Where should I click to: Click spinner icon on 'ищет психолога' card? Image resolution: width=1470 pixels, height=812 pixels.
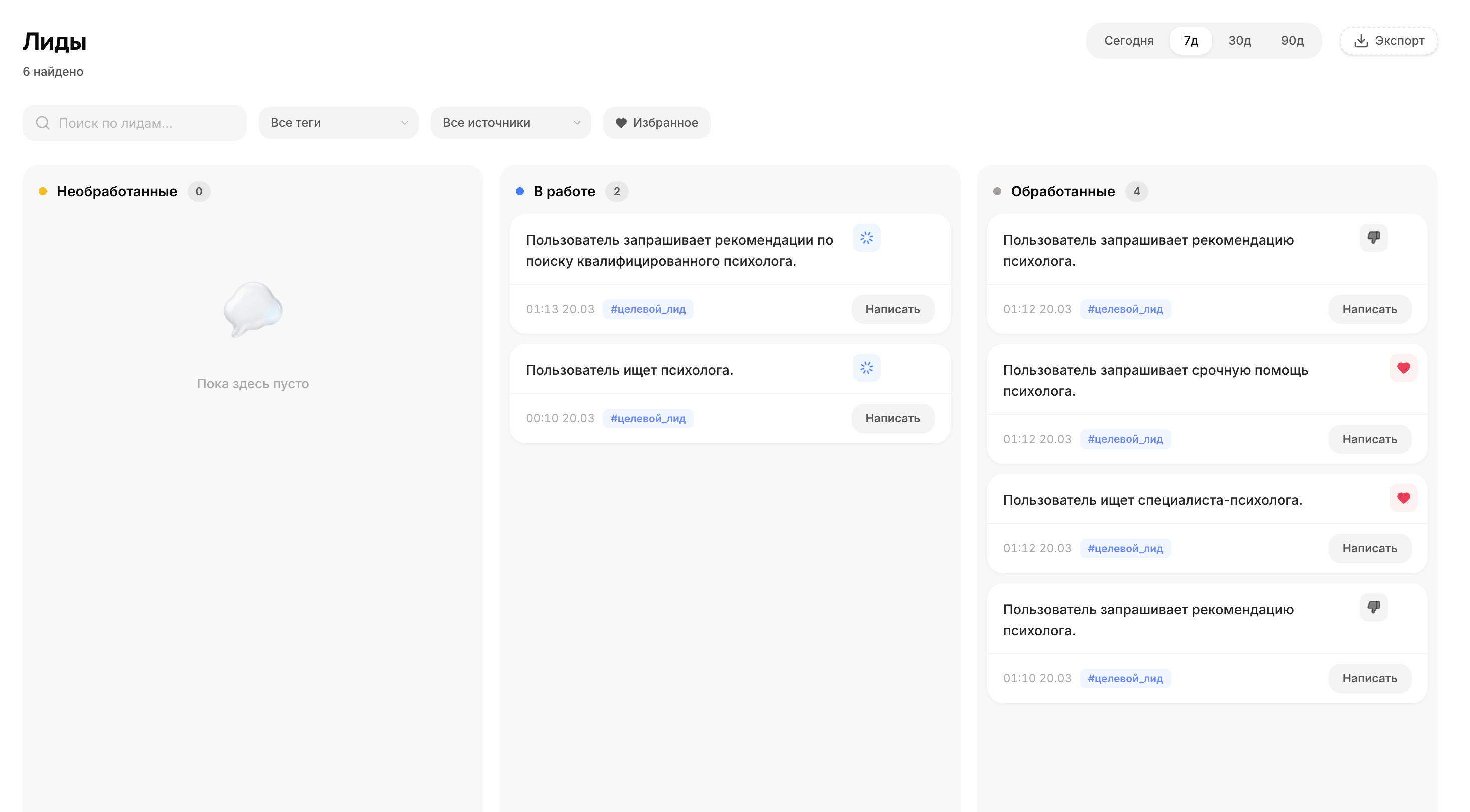pos(866,368)
